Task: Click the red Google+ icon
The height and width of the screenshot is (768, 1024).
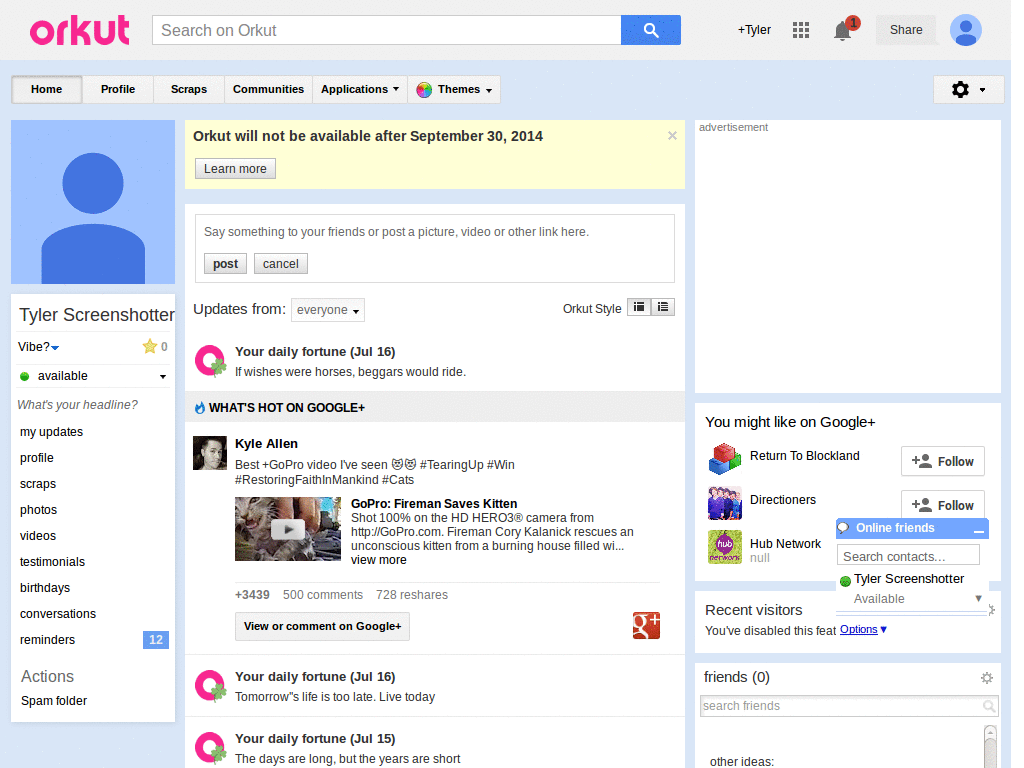Action: click(x=646, y=626)
